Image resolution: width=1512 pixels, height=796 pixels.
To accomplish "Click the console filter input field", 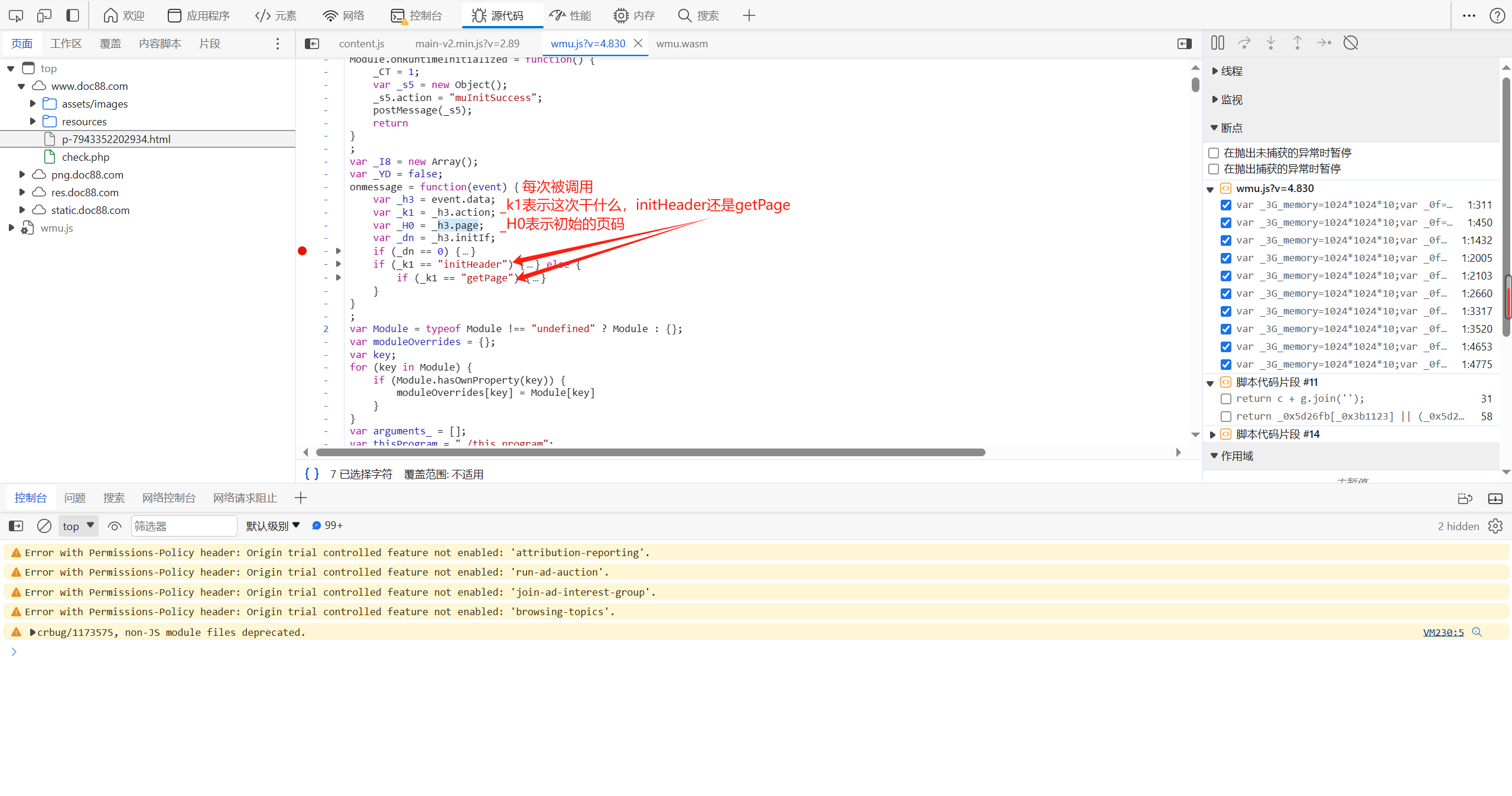I will 183,526.
